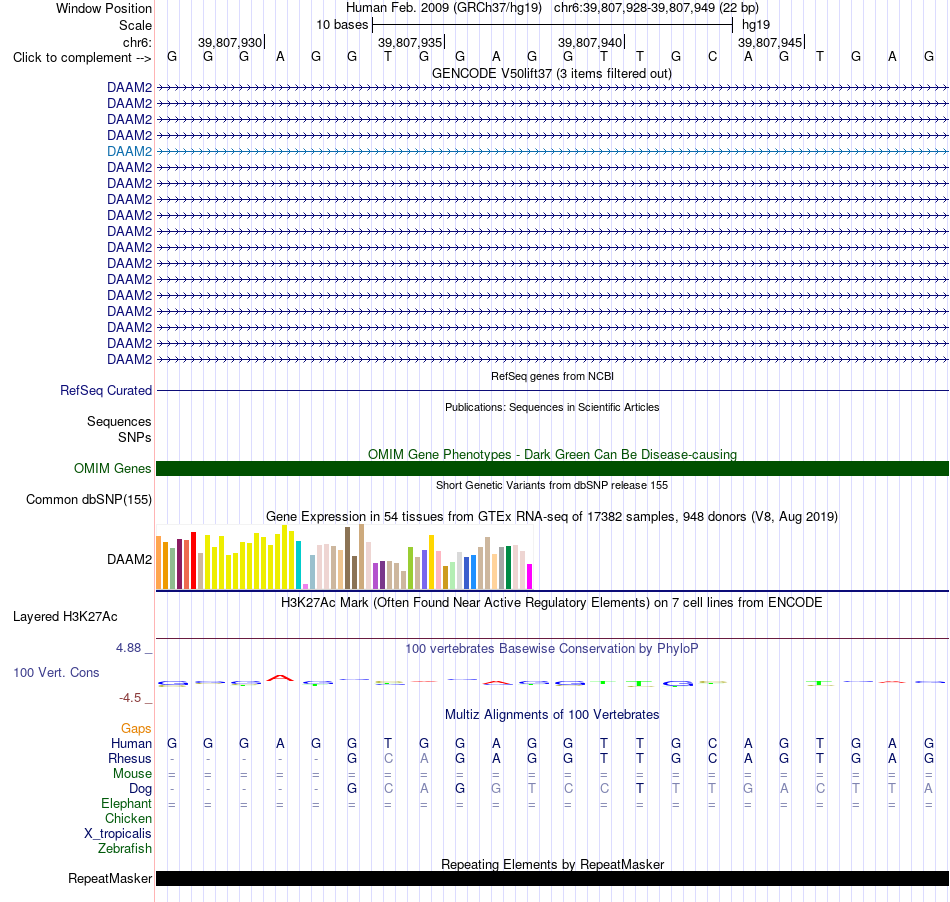
Task: Open the OMIM Genes track label
Action: [112, 468]
